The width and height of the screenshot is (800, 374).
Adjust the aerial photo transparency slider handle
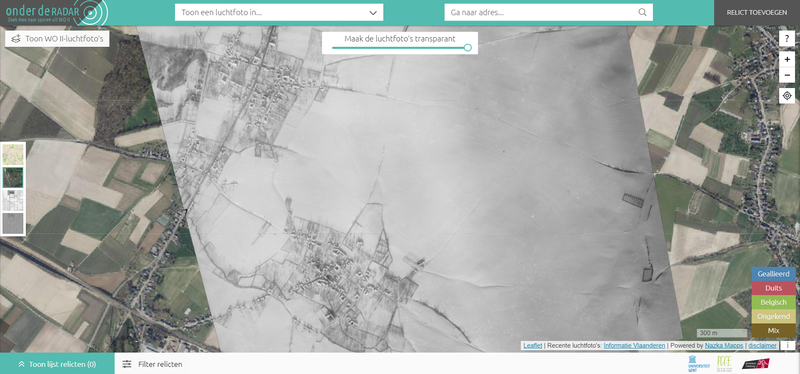click(x=467, y=48)
